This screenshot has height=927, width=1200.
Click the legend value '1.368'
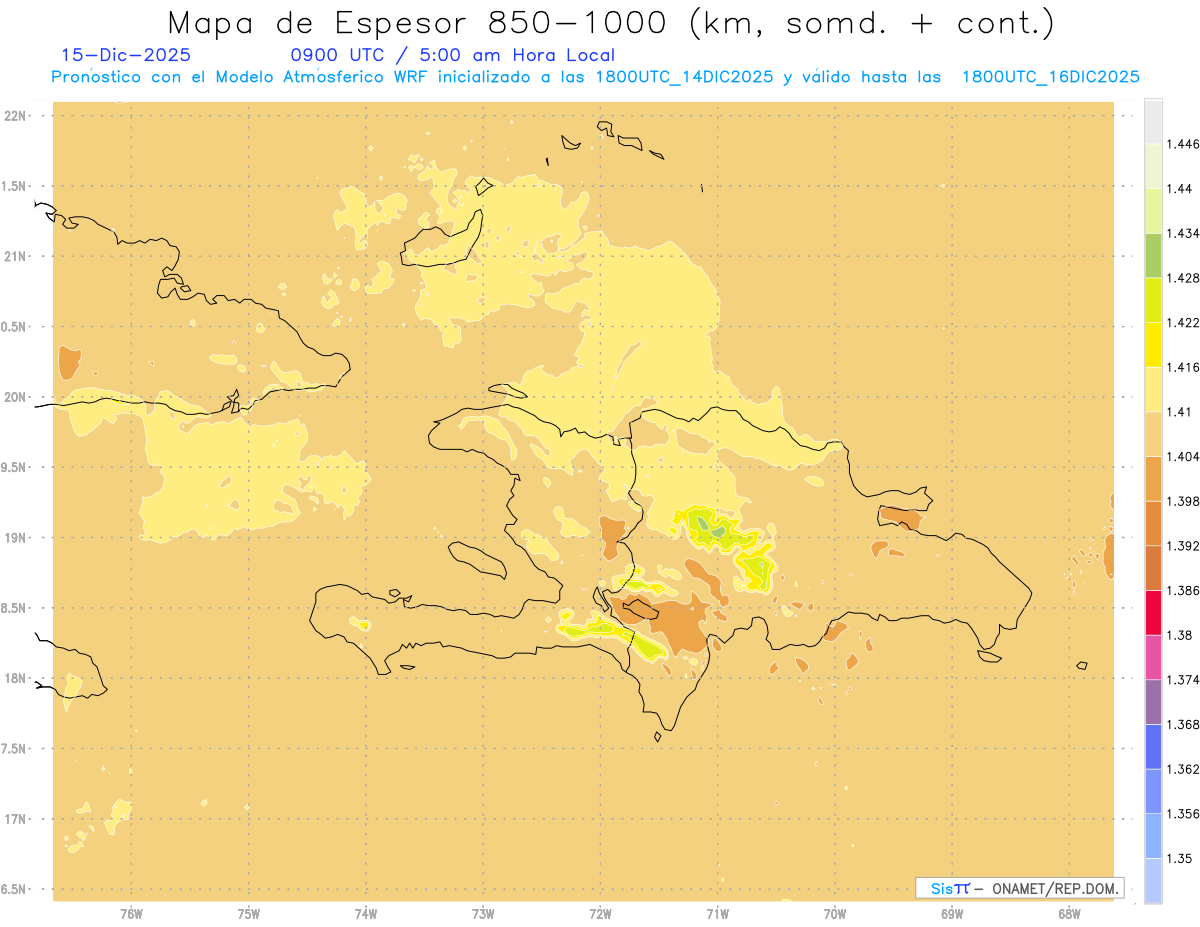coord(1185,724)
